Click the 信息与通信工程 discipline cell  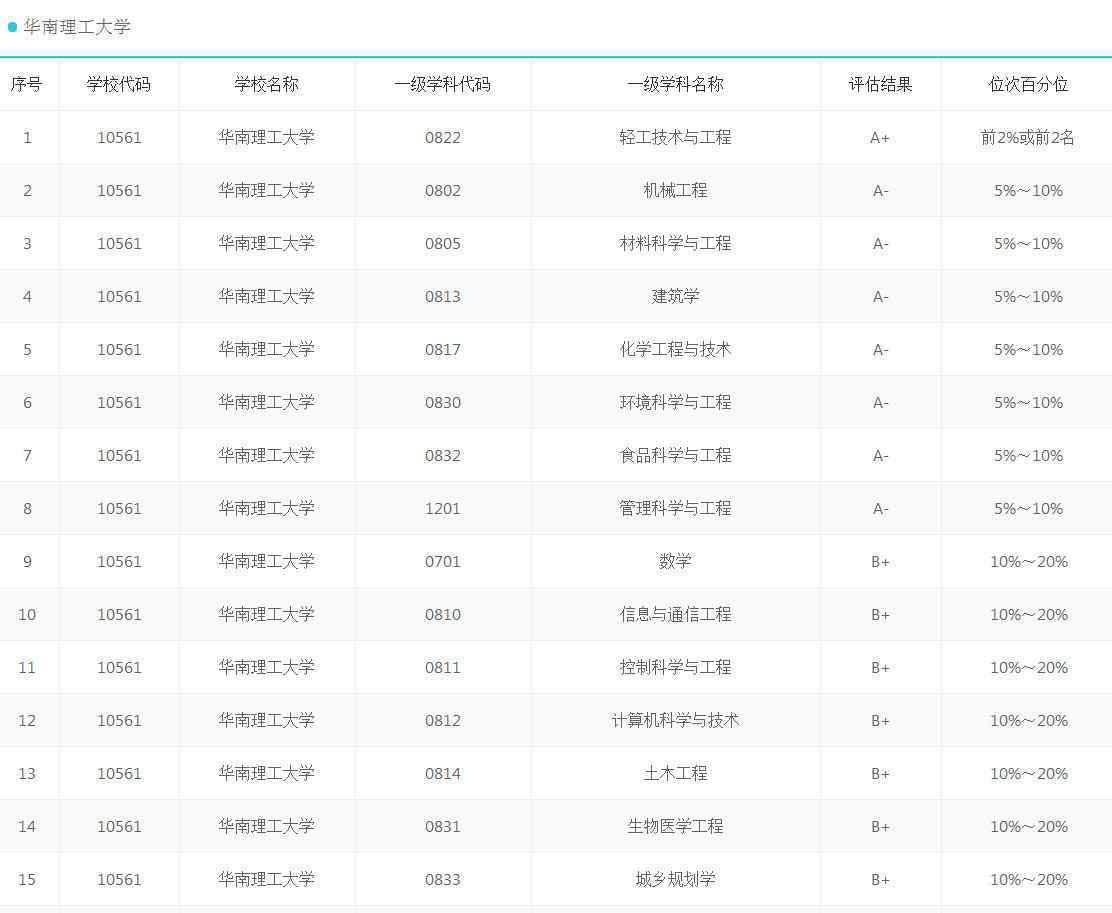(x=675, y=614)
